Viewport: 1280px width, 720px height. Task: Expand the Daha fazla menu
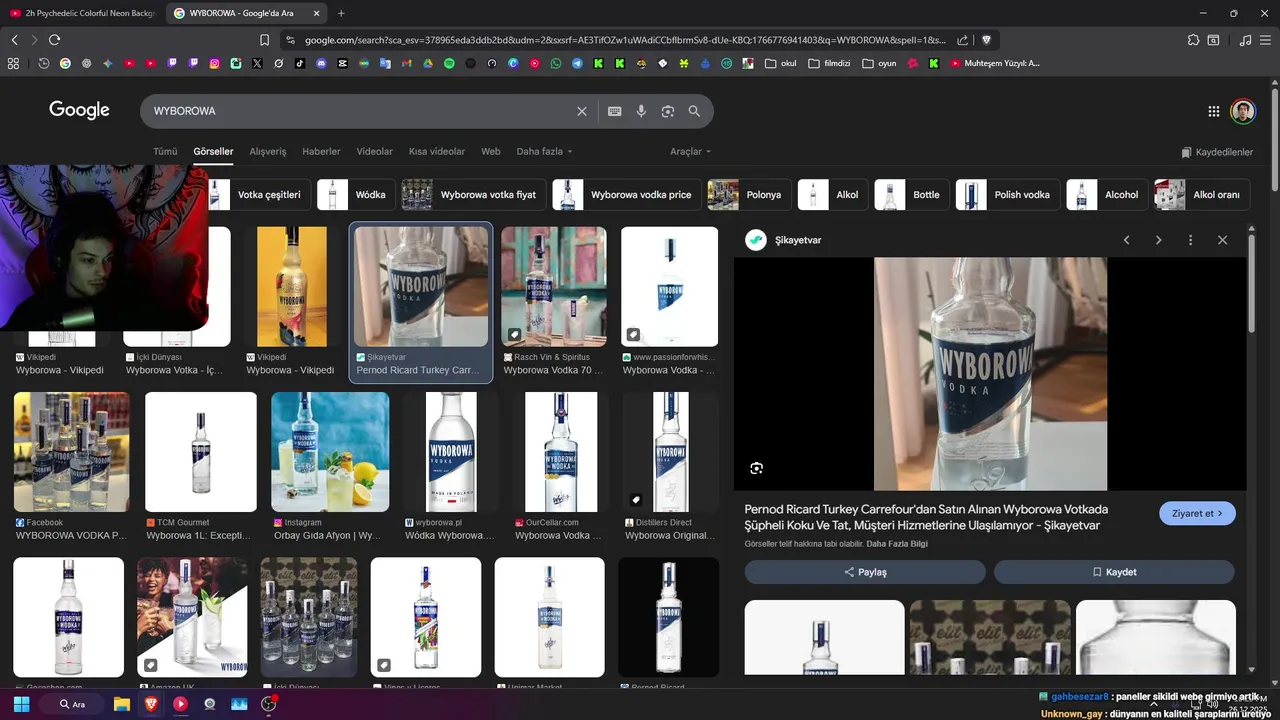[544, 152]
